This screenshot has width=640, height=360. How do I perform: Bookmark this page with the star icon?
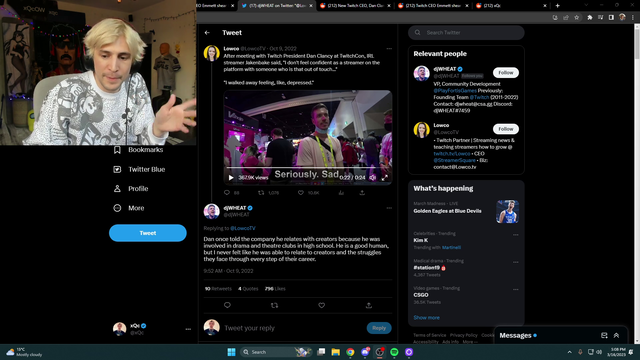point(576,18)
